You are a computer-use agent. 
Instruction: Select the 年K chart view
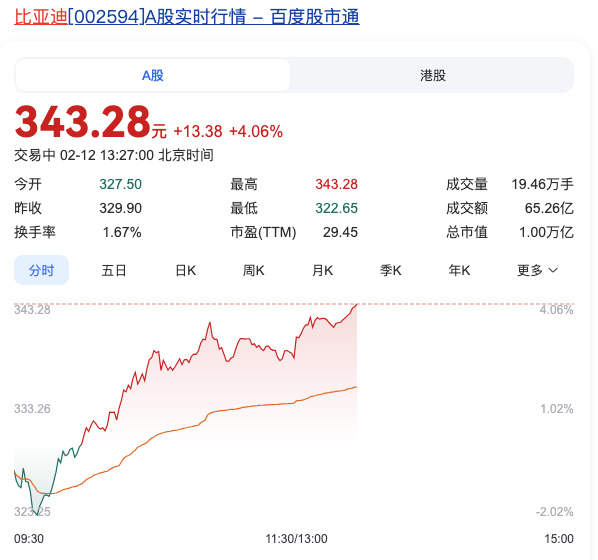[459, 270]
